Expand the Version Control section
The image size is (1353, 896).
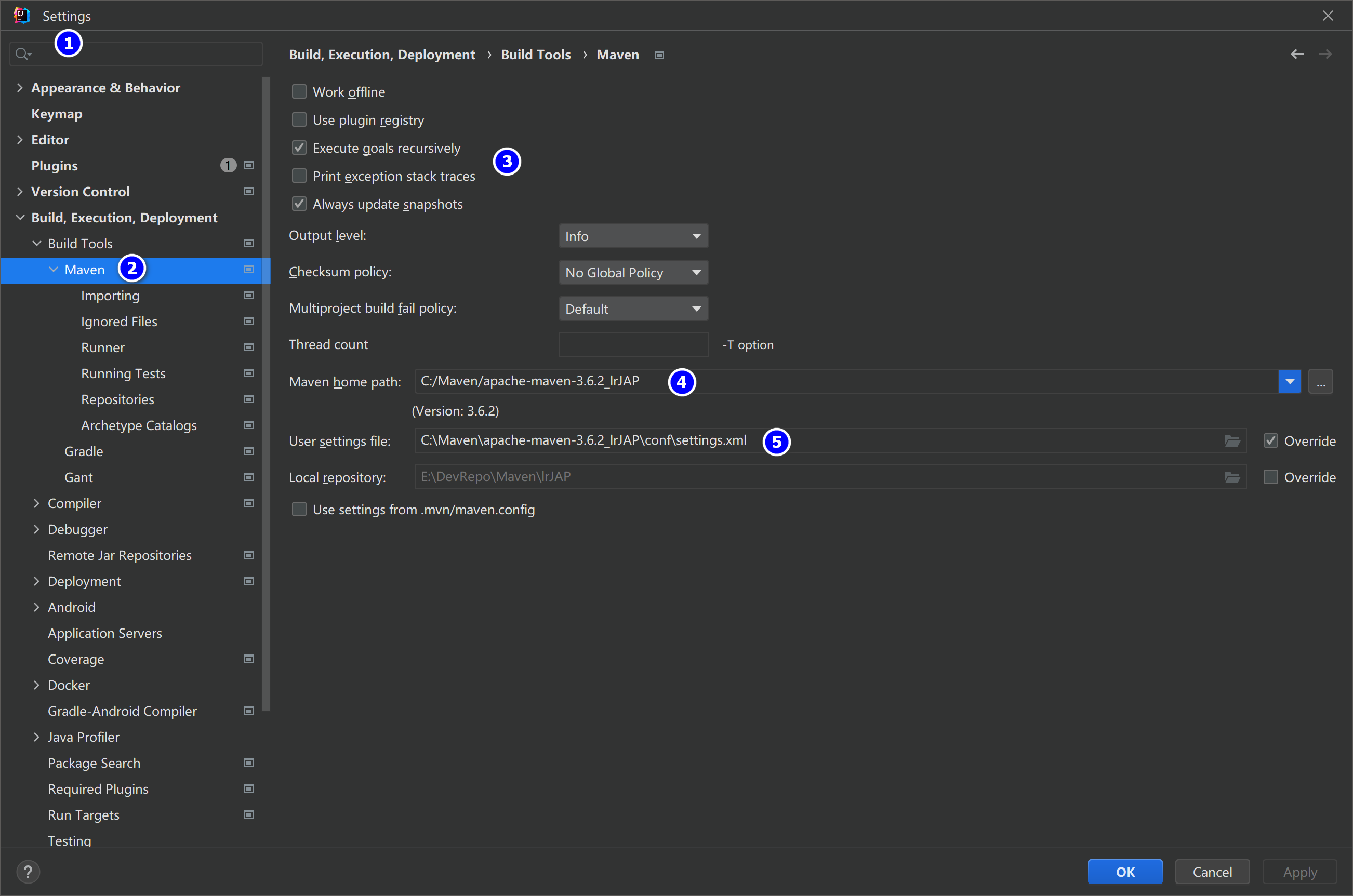point(20,192)
